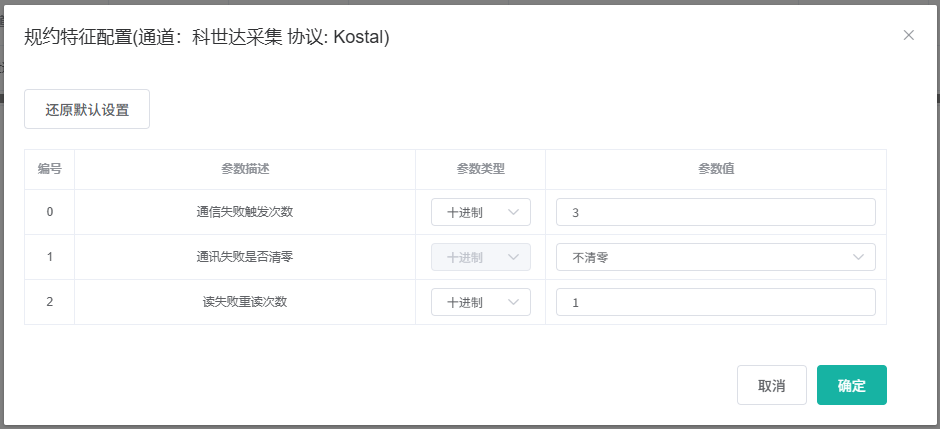Click the 还原默认设置 button
The image size is (940, 429).
(x=87, y=110)
